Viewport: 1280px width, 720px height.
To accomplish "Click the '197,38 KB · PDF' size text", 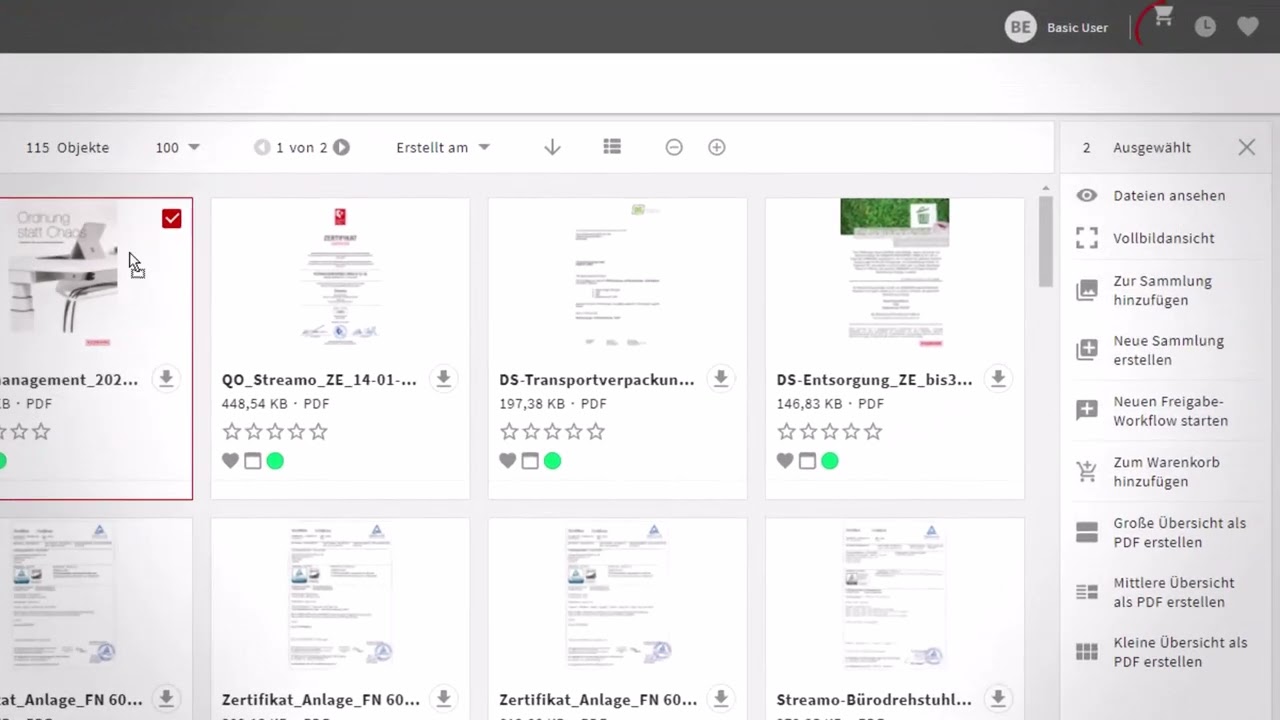I will pyautogui.click(x=553, y=404).
